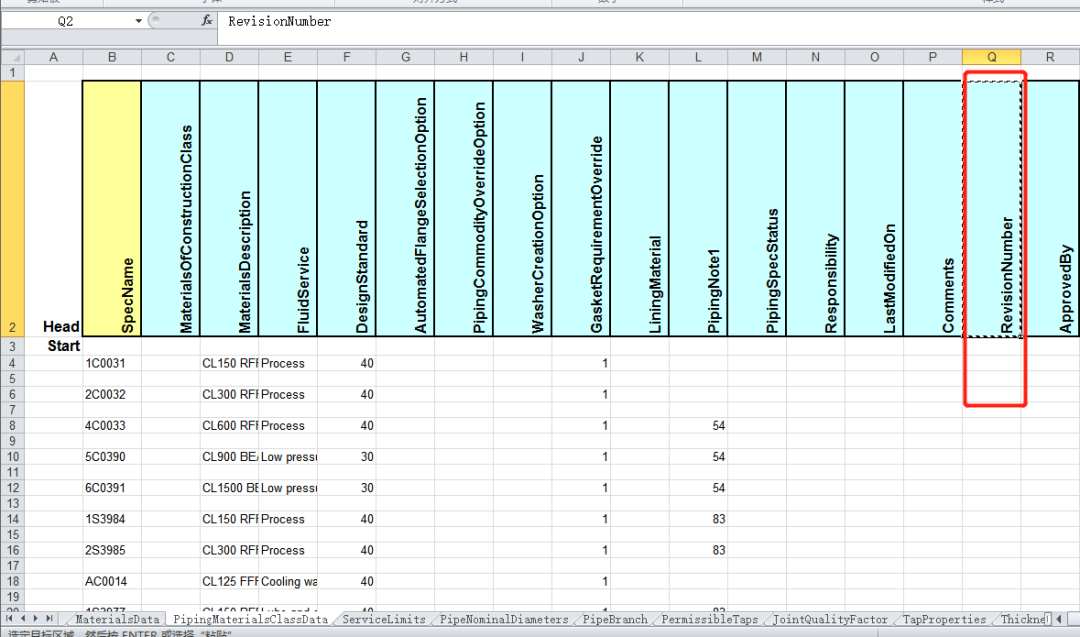1080x637 pixels.
Task: Click the PipingCommodityOverrideOption header cell
Action: pos(464,209)
